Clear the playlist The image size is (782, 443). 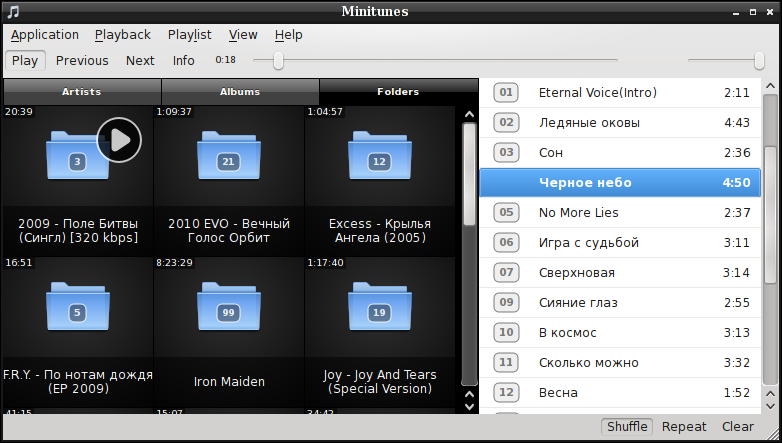tap(738, 427)
